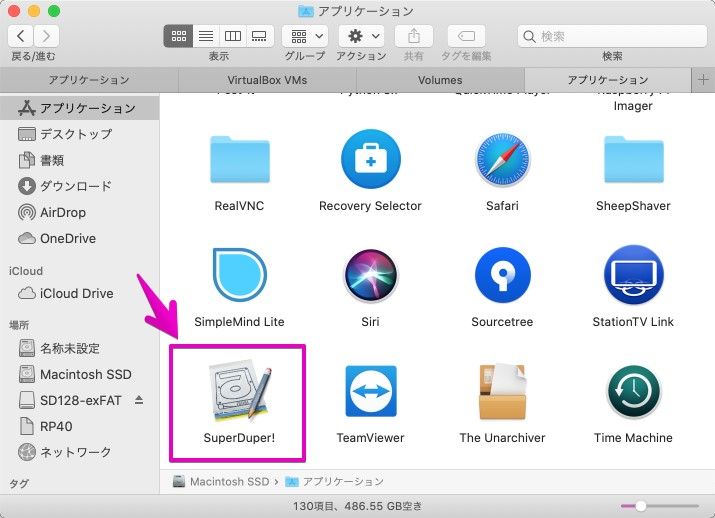
Task: Select the Recovery Selector app icon
Action: (x=371, y=159)
